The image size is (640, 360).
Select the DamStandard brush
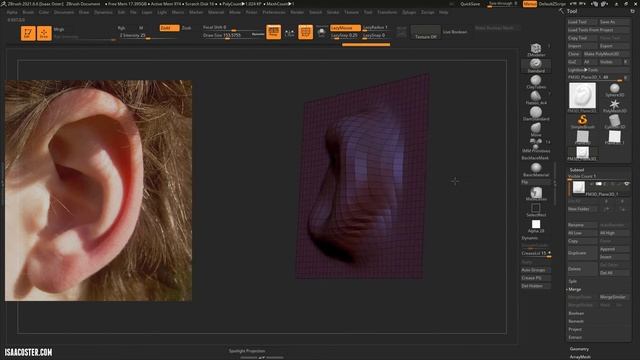click(536, 113)
